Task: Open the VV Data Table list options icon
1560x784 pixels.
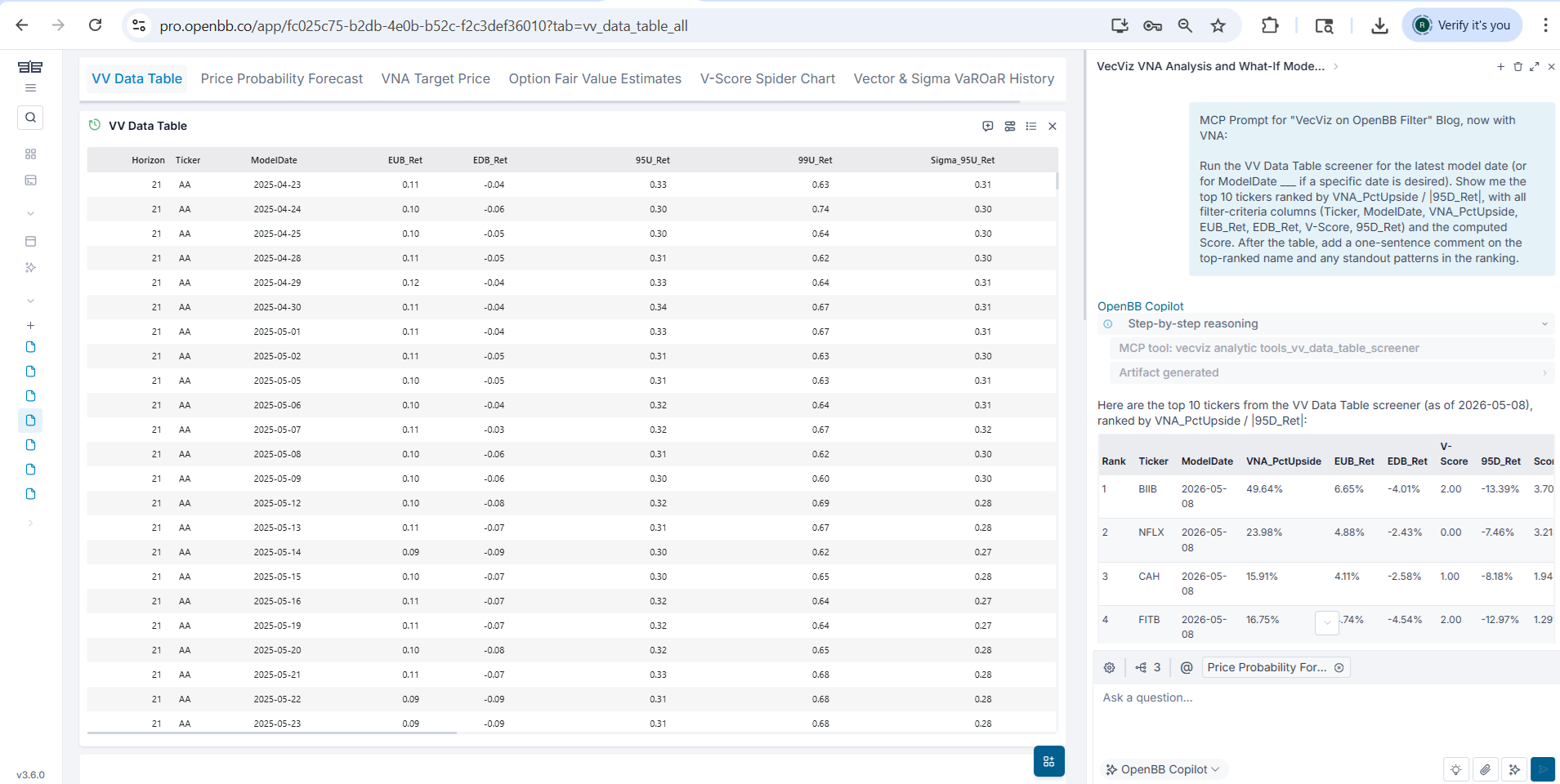Action: coord(1031,127)
